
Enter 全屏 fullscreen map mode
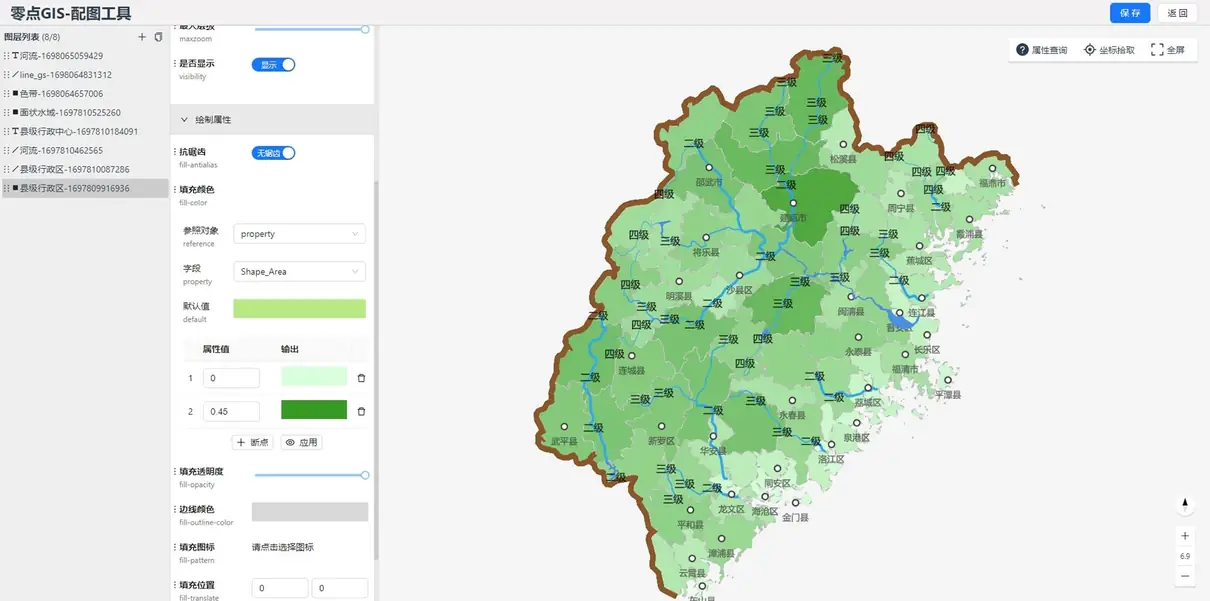[x=1167, y=50]
